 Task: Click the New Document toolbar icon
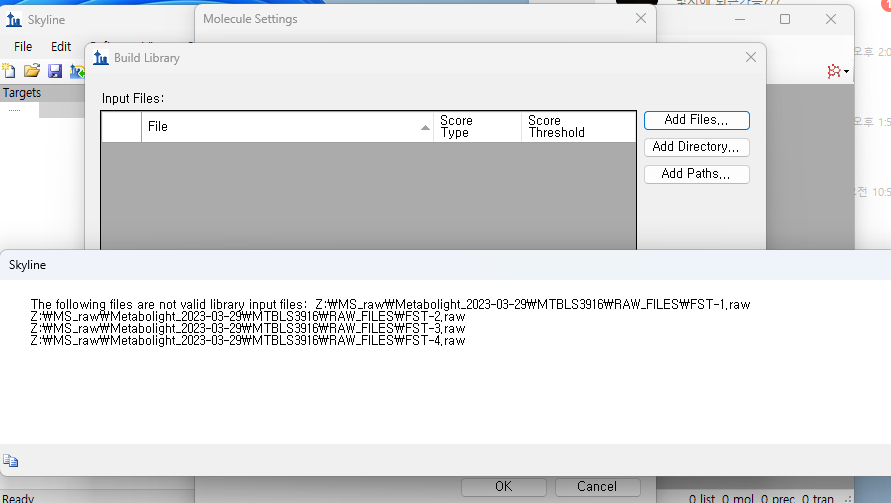pyautogui.click(x=9, y=71)
